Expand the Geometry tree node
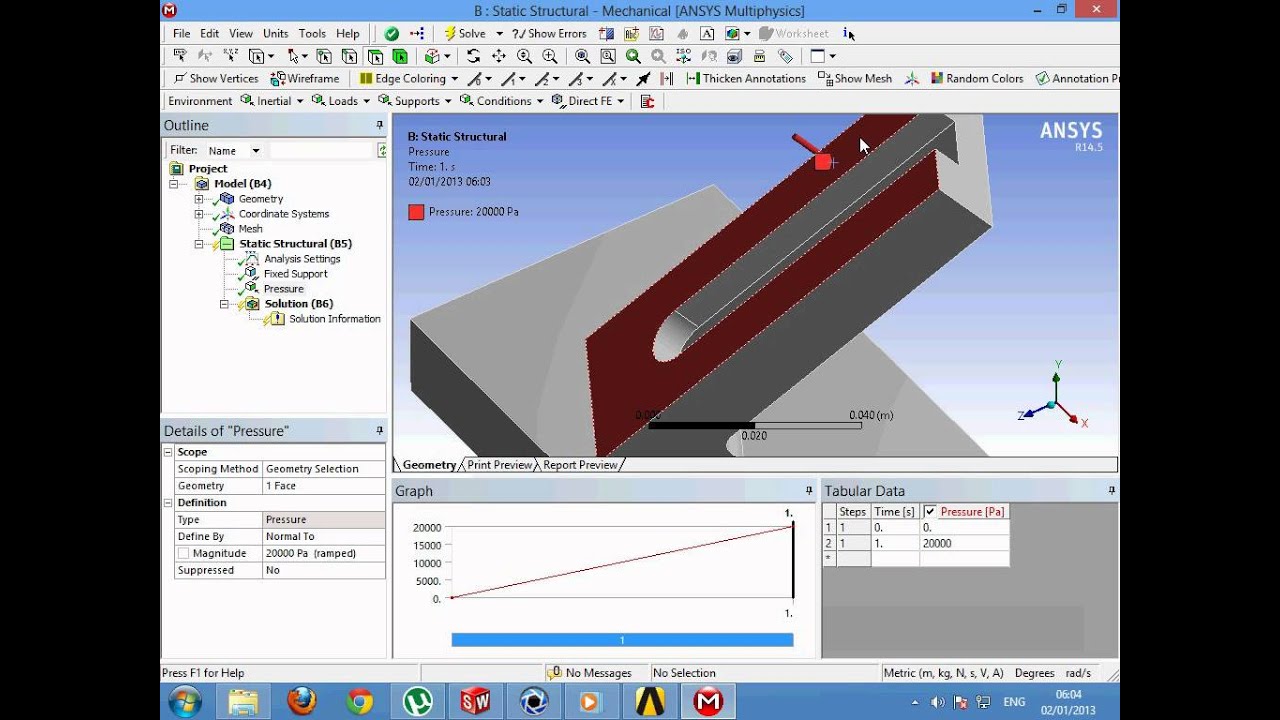Image resolution: width=1280 pixels, height=720 pixels. pos(198,199)
